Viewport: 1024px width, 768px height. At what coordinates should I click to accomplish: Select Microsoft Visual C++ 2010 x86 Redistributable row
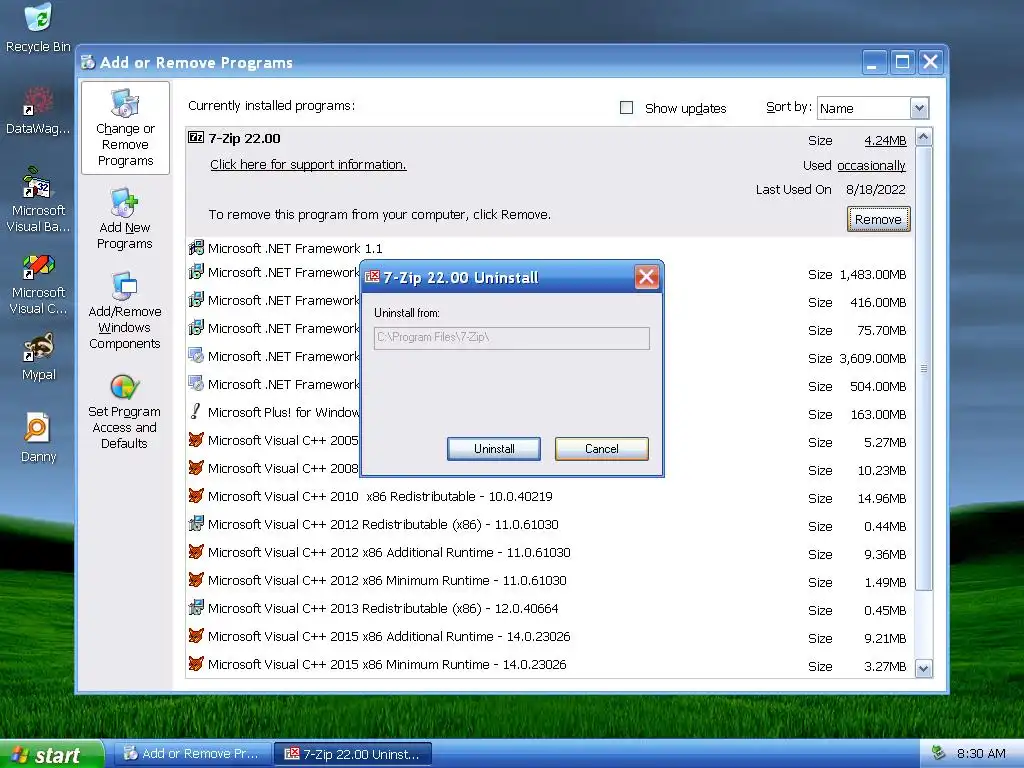(551, 496)
